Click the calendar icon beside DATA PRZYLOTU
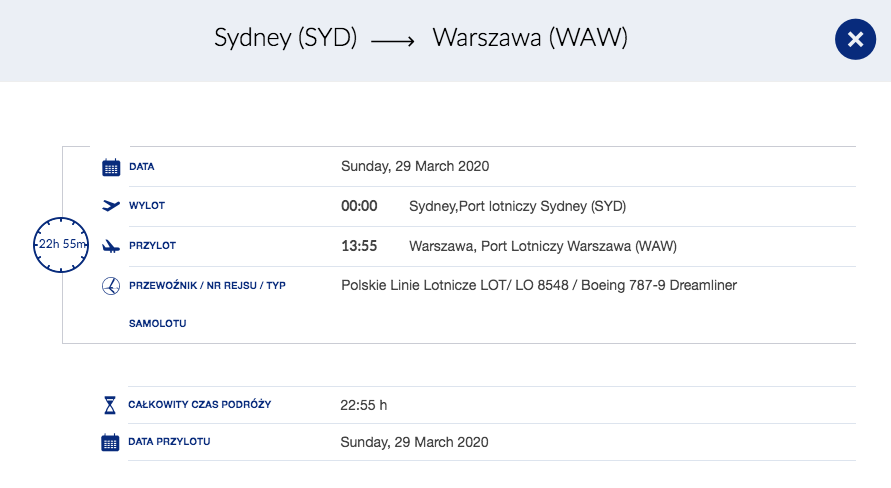This screenshot has width=891, height=488. tap(110, 443)
